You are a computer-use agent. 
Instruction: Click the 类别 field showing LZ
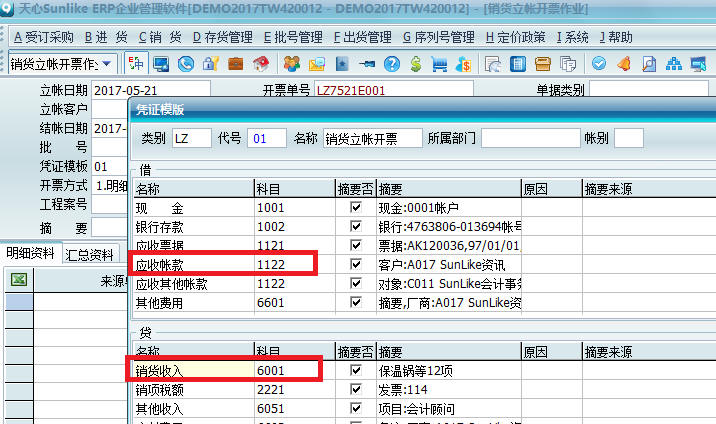pos(192,138)
